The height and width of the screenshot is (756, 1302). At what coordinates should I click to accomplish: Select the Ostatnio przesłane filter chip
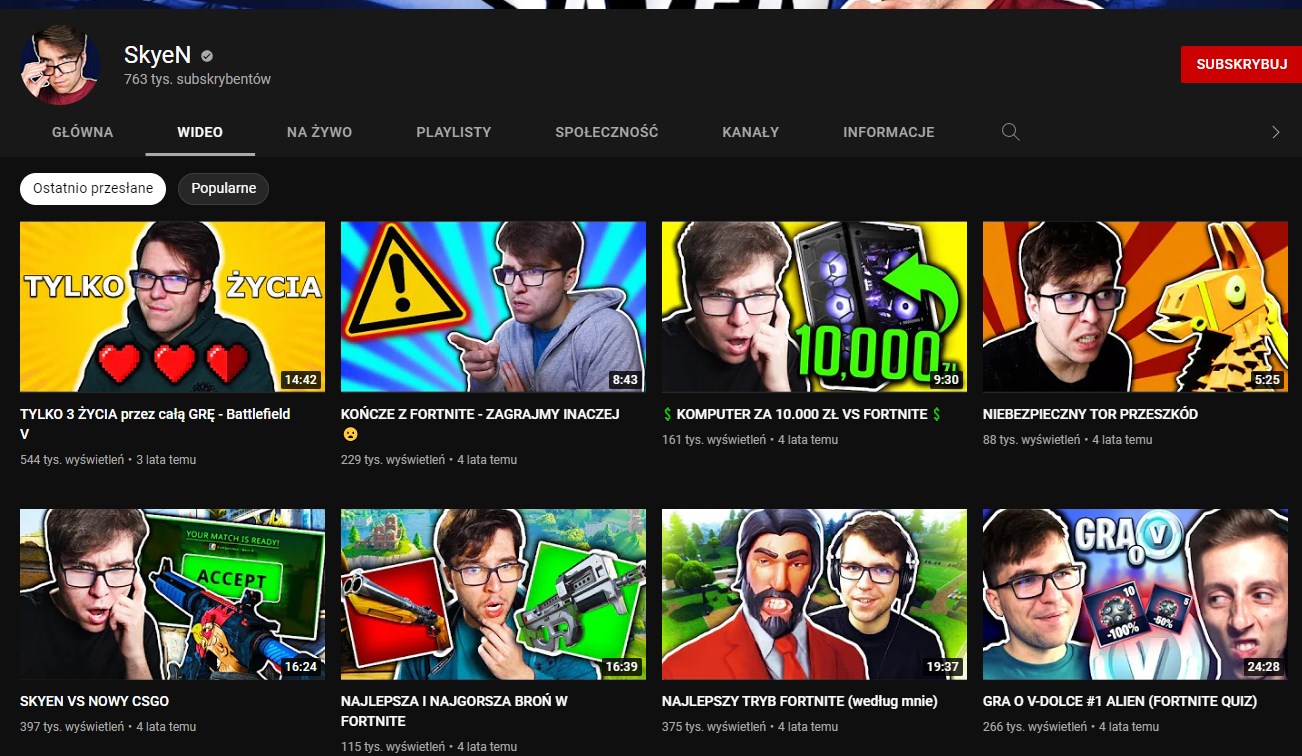click(93, 188)
